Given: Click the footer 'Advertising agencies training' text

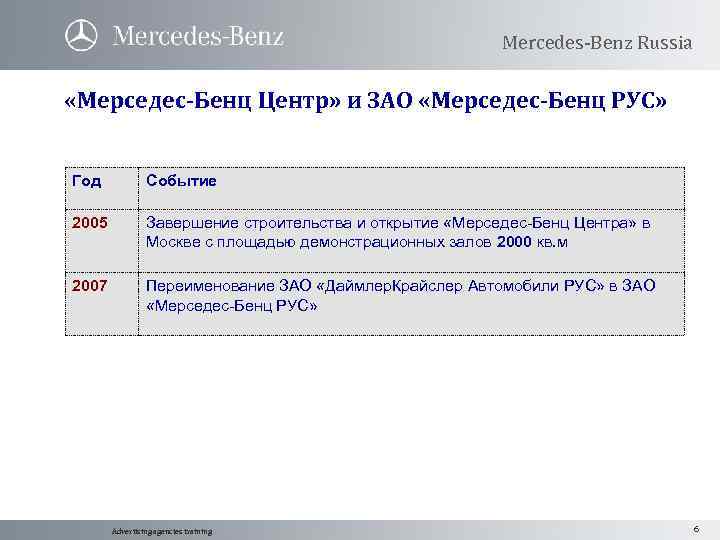Looking at the screenshot, I should (162, 531).
